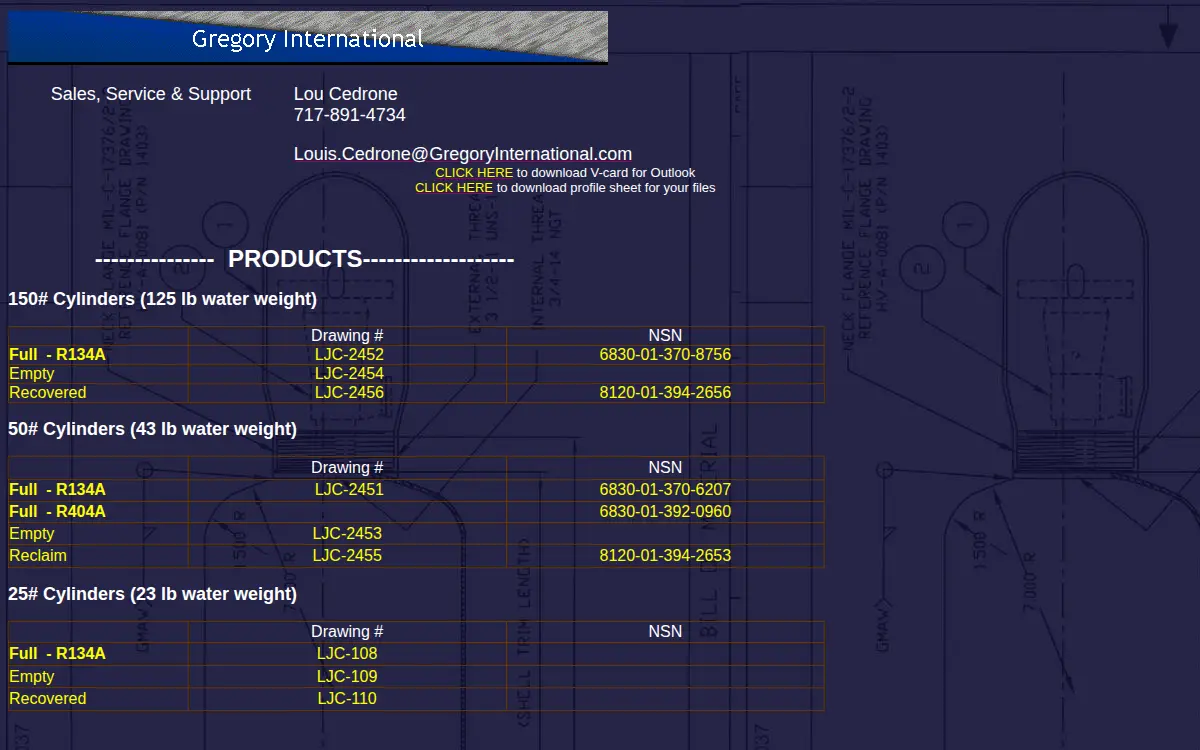The width and height of the screenshot is (1200, 750).
Task: Click the name Lou Cedrone
Action: click(346, 94)
